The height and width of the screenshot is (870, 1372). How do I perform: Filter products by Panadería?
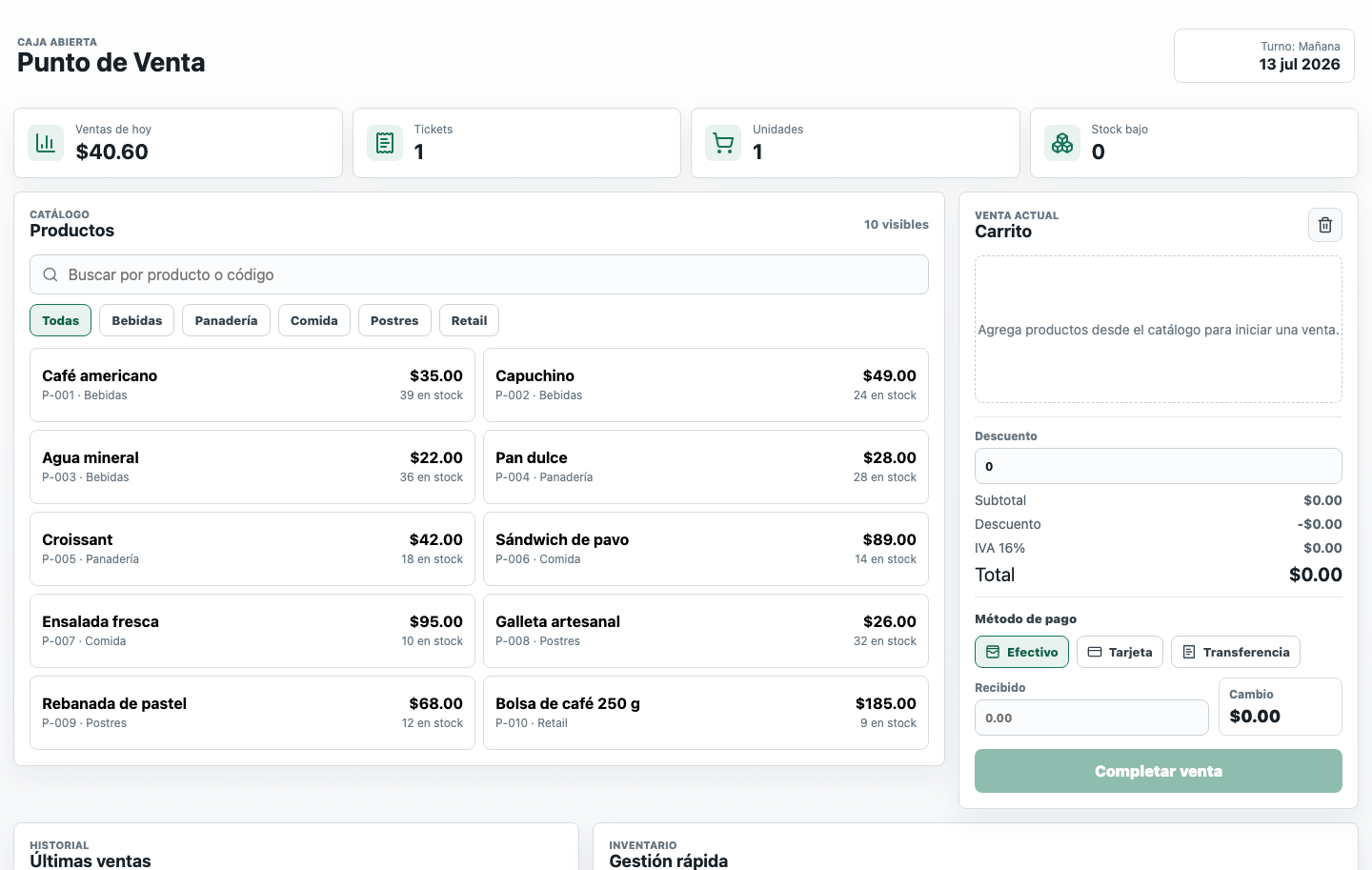226,320
